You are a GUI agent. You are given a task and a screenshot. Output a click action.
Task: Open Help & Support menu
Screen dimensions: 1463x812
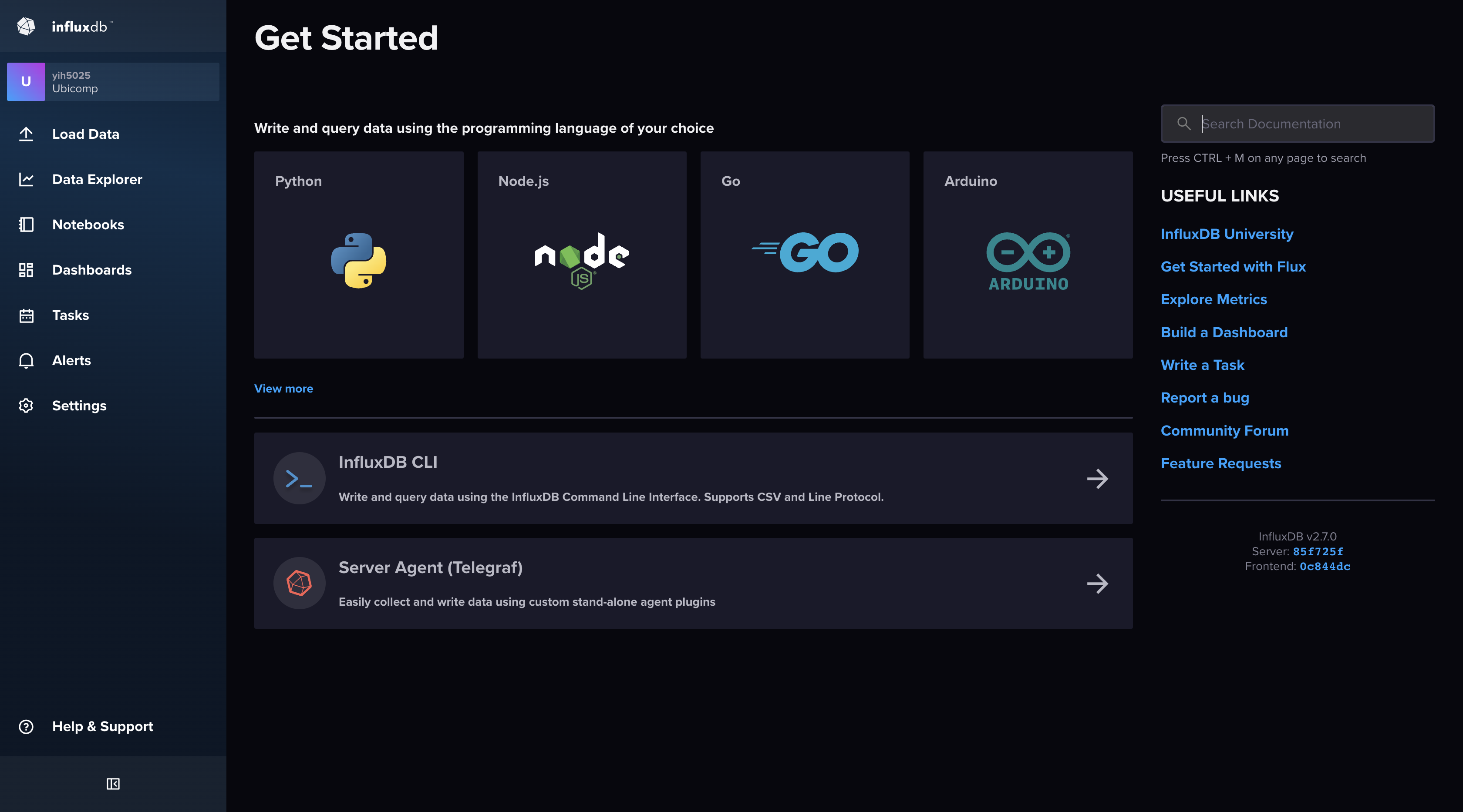(x=102, y=726)
